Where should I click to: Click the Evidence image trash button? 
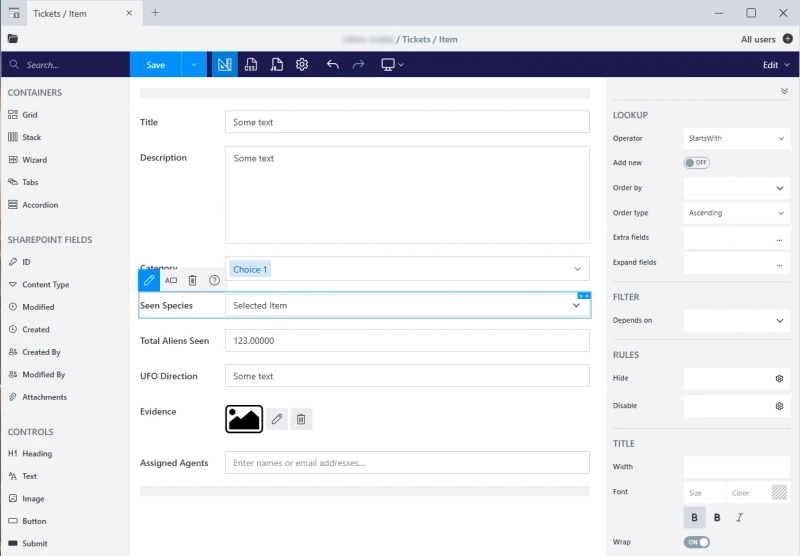[301, 419]
